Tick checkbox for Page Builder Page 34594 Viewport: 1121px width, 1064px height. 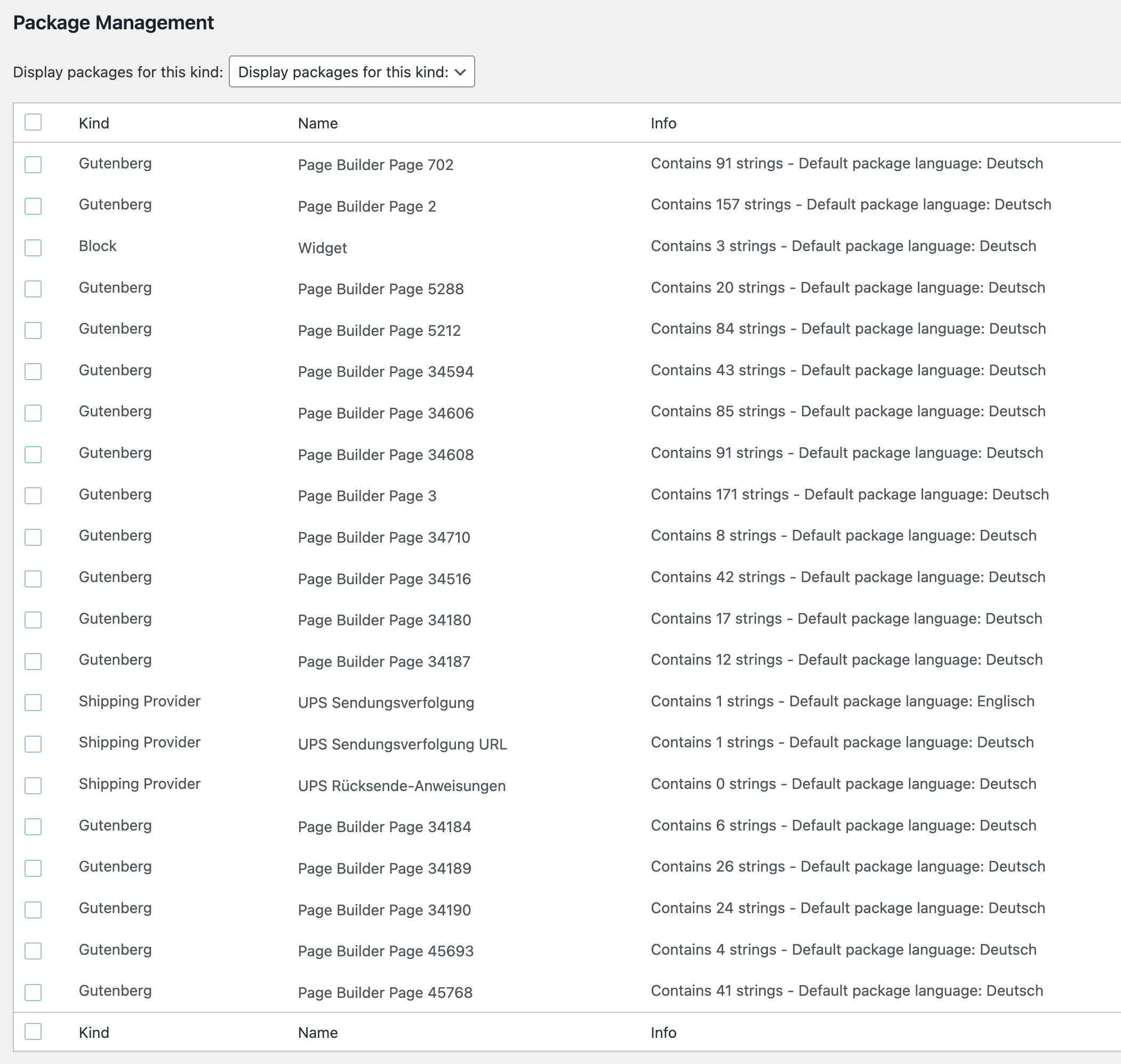[33, 372]
